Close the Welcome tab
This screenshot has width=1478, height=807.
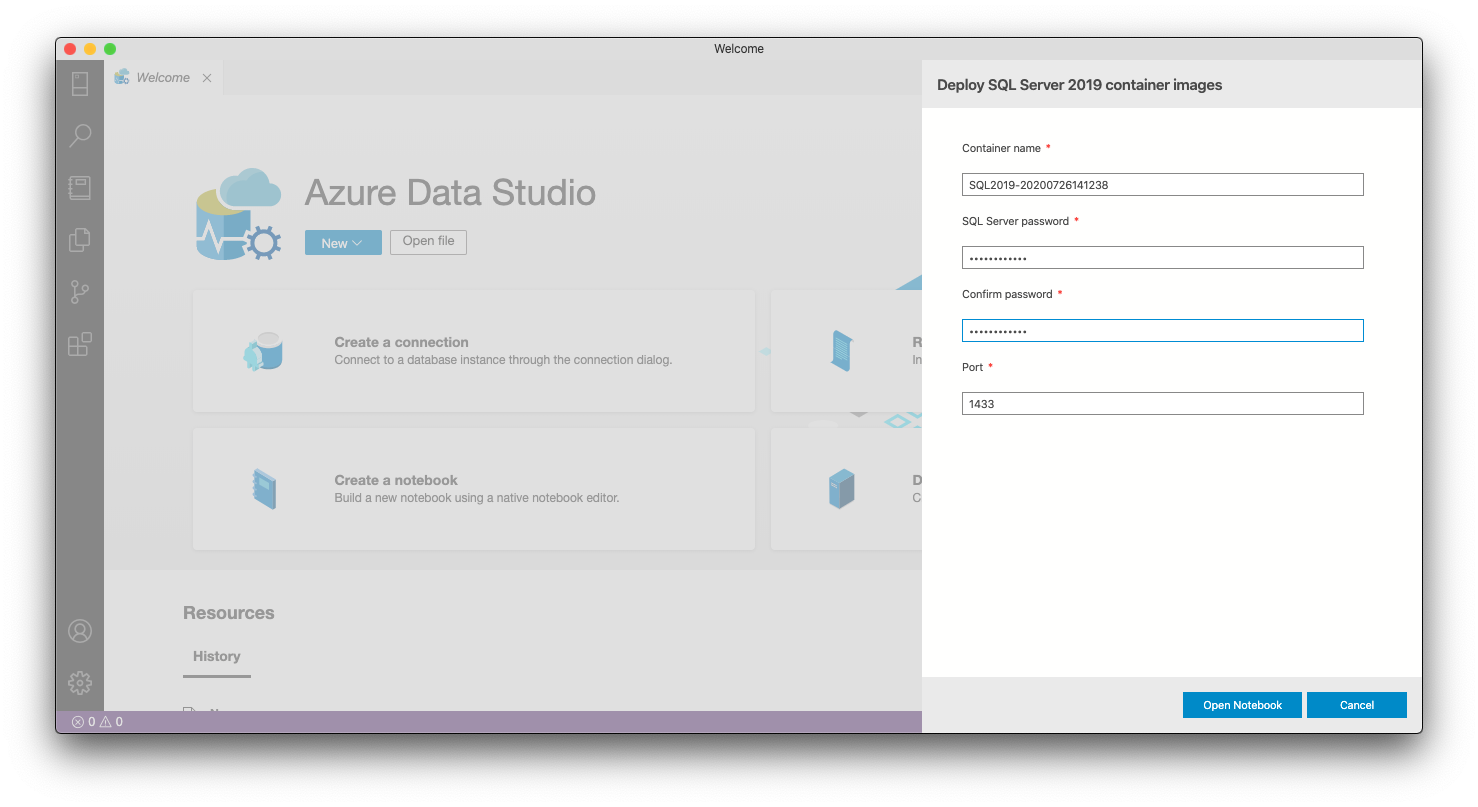click(207, 78)
